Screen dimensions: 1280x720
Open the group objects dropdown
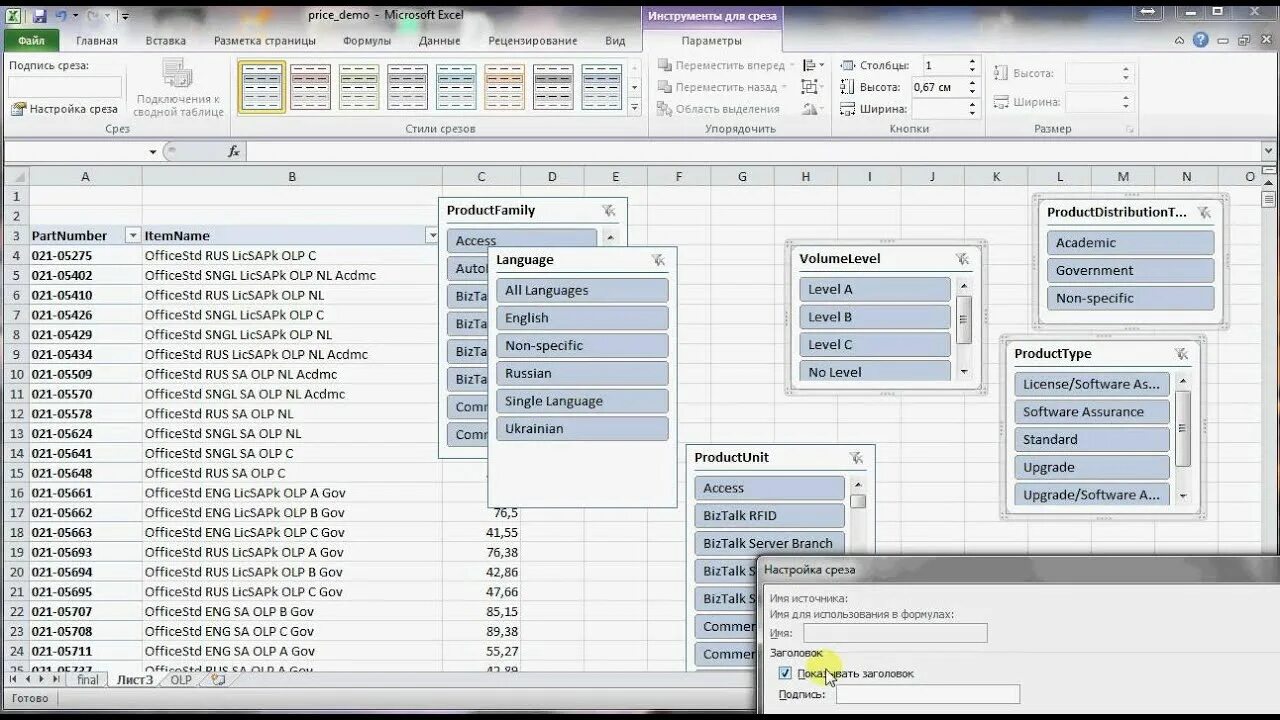815,87
